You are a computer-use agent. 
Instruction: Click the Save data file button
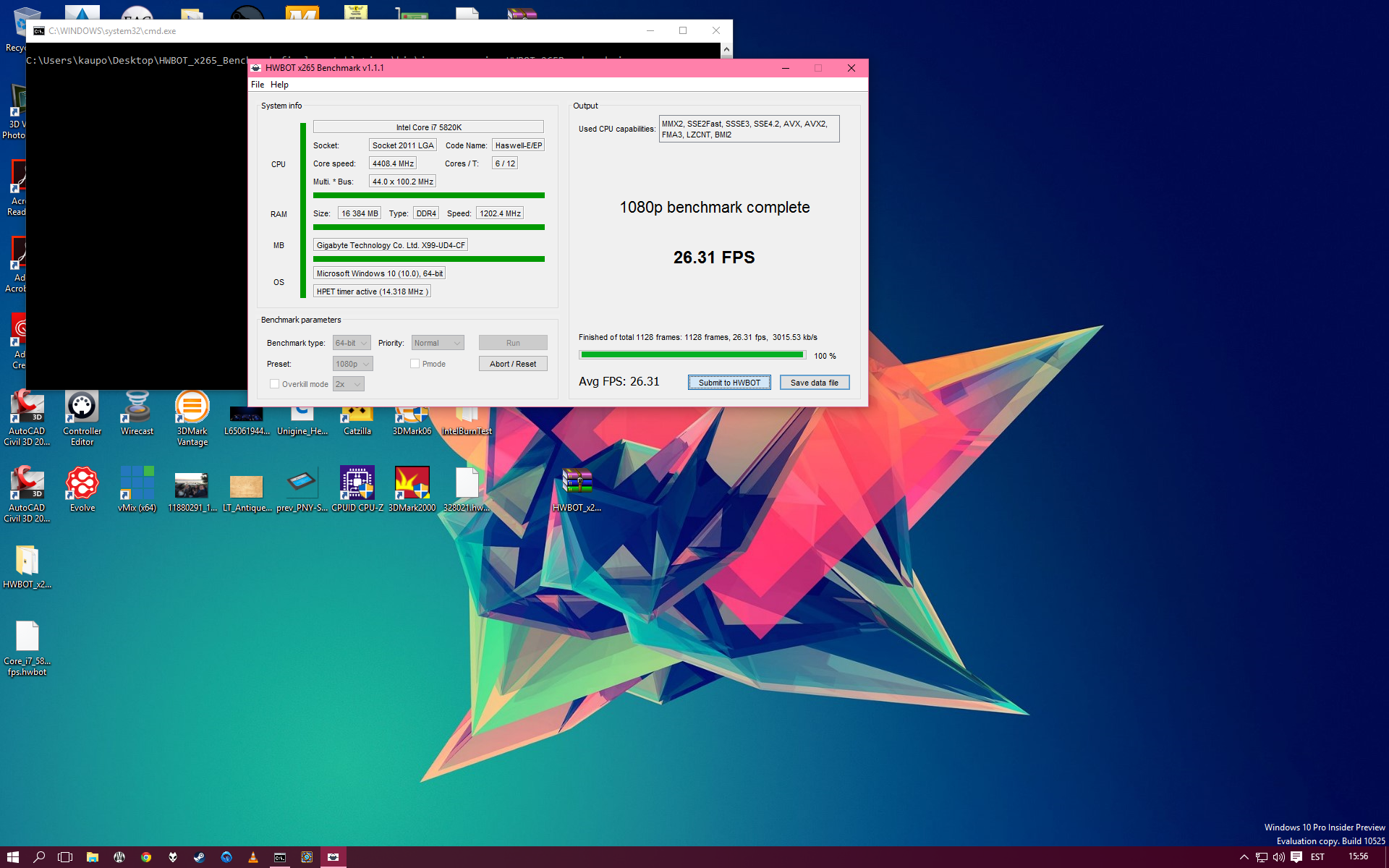tap(815, 383)
